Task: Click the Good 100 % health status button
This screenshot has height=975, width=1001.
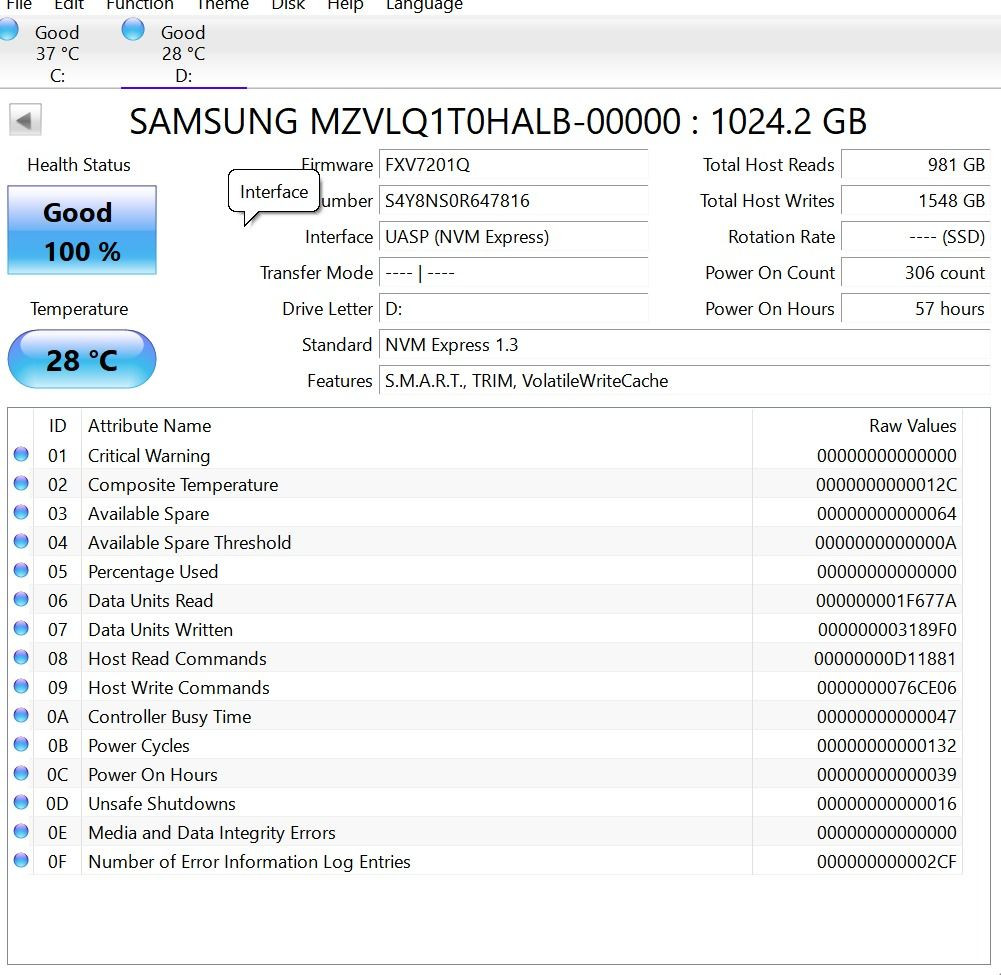Action: click(x=82, y=230)
